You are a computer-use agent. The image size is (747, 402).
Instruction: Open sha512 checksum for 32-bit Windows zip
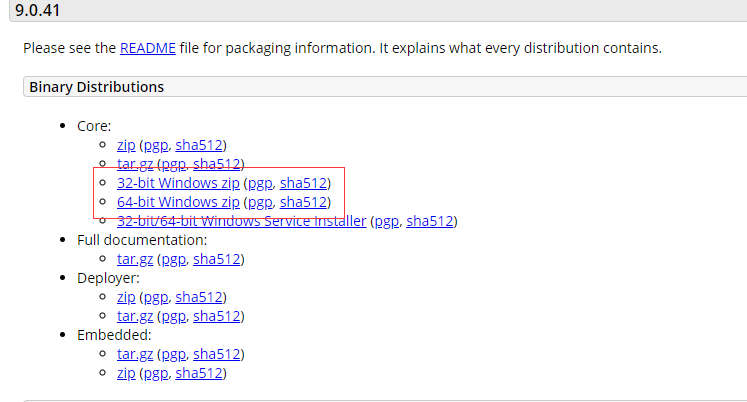[x=304, y=184]
